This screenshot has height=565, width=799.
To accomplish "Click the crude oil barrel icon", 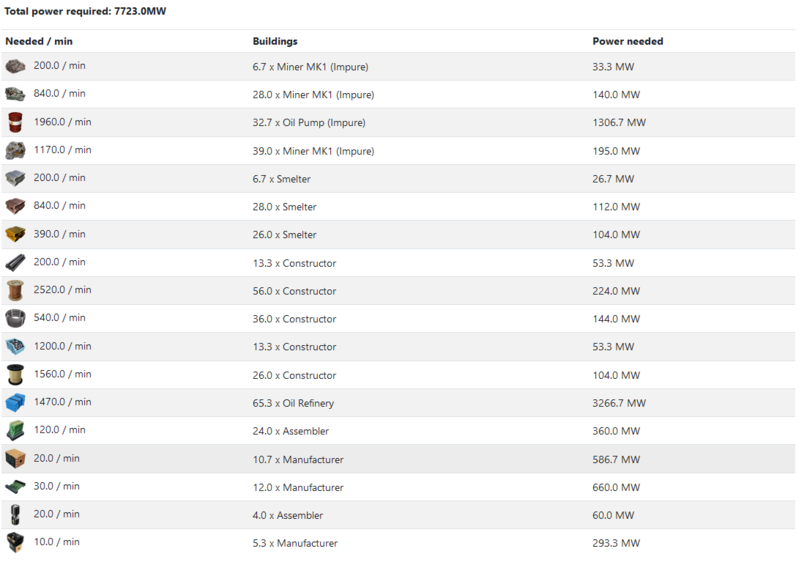I will pos(15,122).
